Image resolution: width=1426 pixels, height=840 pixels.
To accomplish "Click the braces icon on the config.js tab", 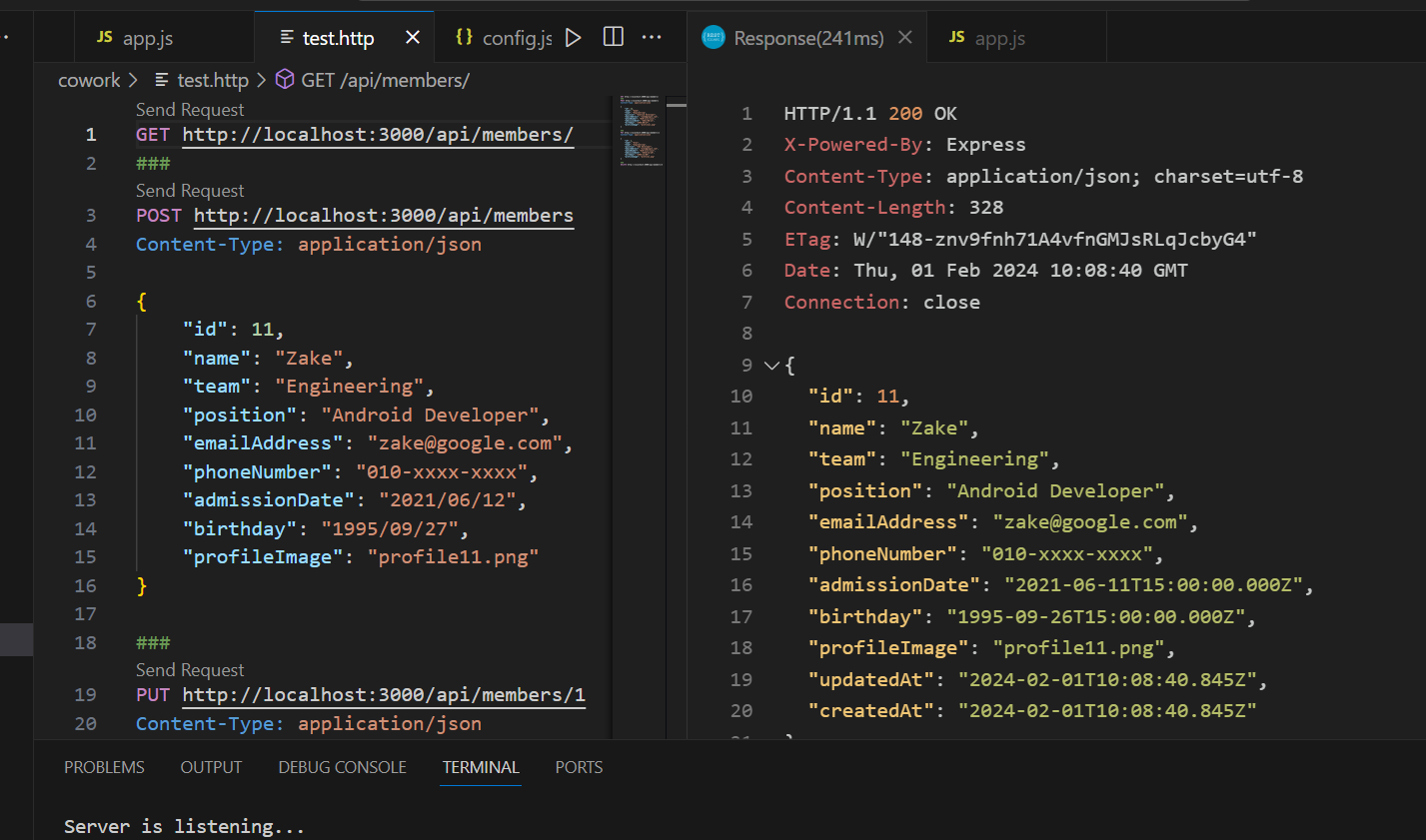I will (x=464, y=38).
